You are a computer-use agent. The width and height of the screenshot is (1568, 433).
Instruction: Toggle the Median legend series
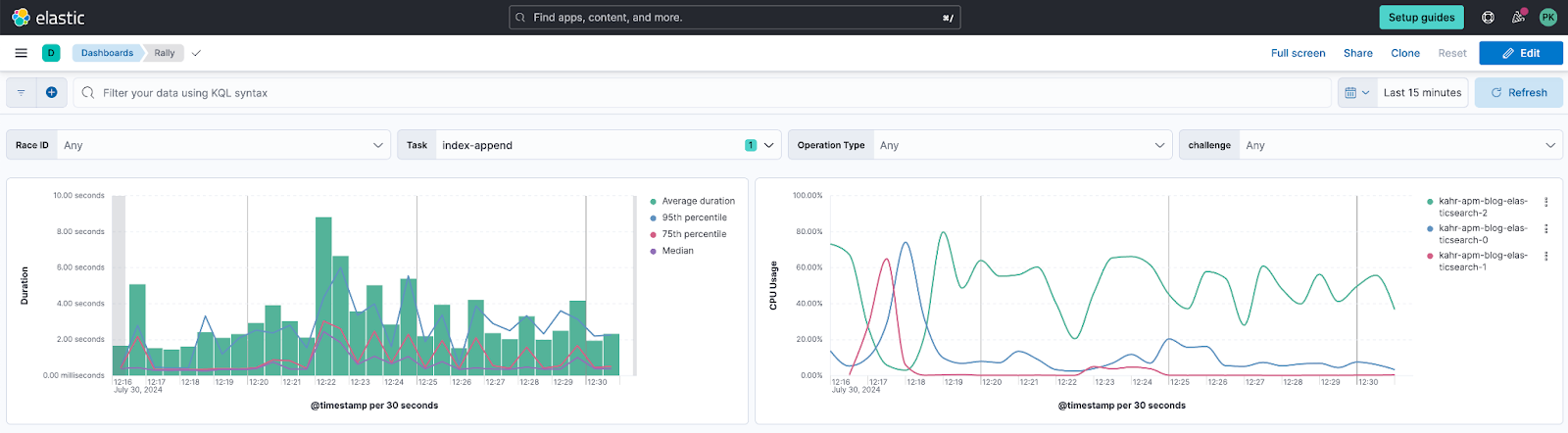click(x=677, y=252)
